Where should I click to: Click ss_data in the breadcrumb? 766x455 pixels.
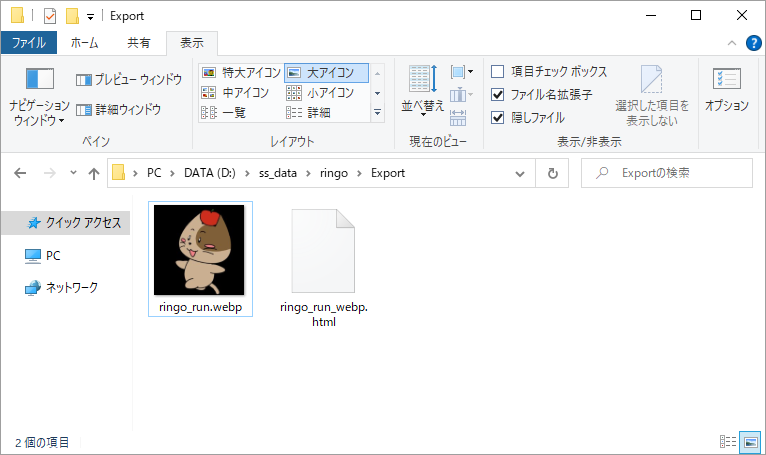[277, 173]
